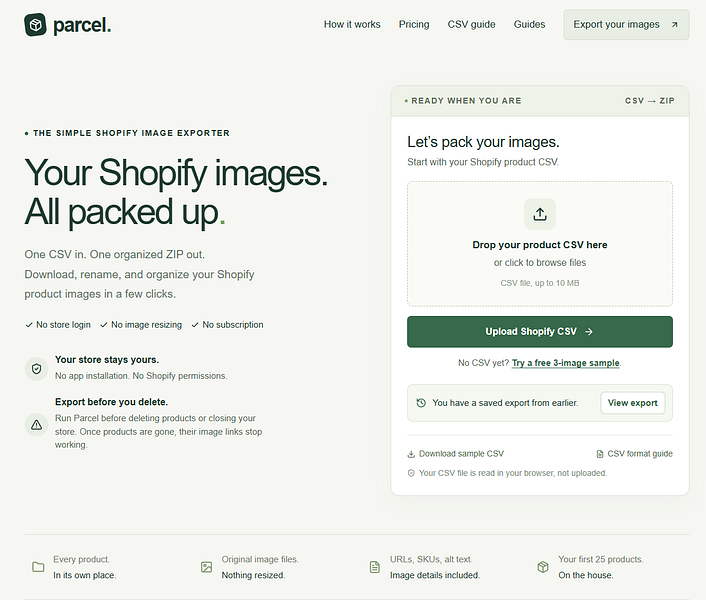Click the Download sample CSV link
The height and width of the screenshot is (600, 706).
click(x=456, y=454)
